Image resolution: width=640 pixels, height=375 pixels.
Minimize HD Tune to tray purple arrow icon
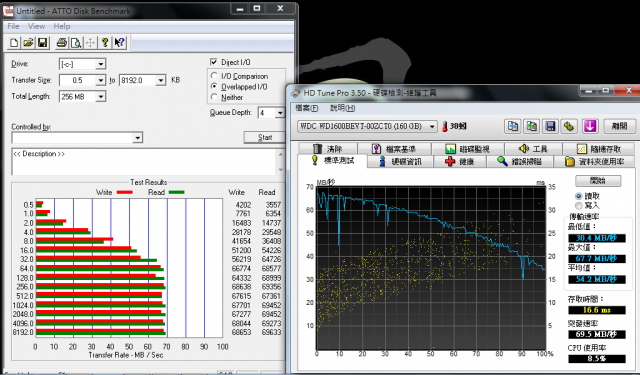pyautogui.click(x=590, y=126)
